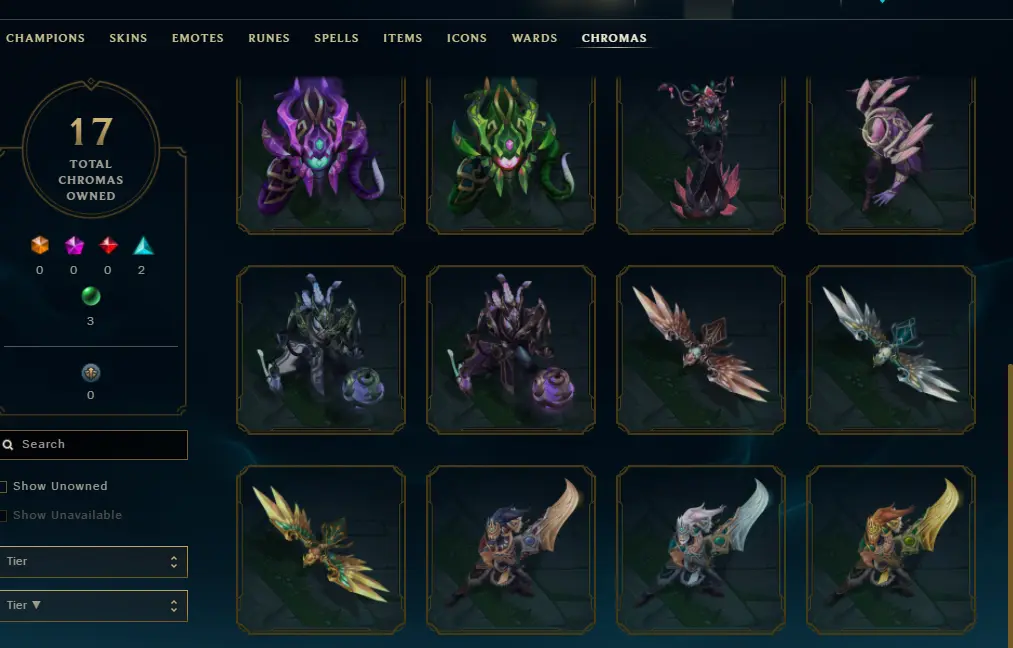The image size is (1013, 648).
Task: Click the cyan triangle gem icon
Action: 143,246
